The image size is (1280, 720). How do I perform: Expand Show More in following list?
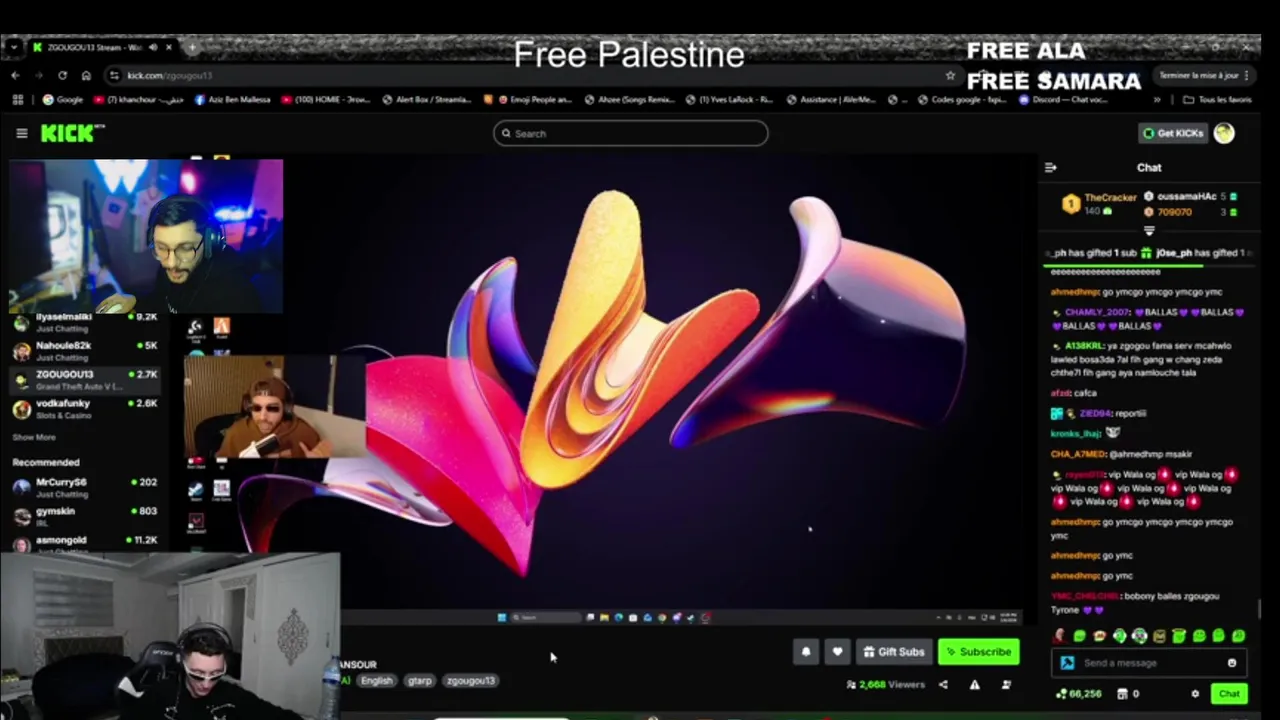point(34,437)
